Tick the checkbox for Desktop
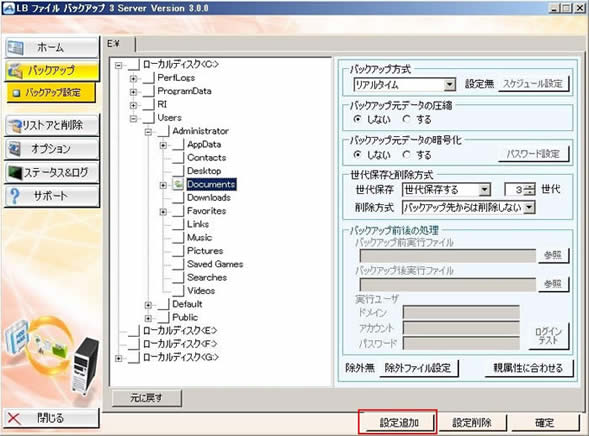 coord(178,171)
